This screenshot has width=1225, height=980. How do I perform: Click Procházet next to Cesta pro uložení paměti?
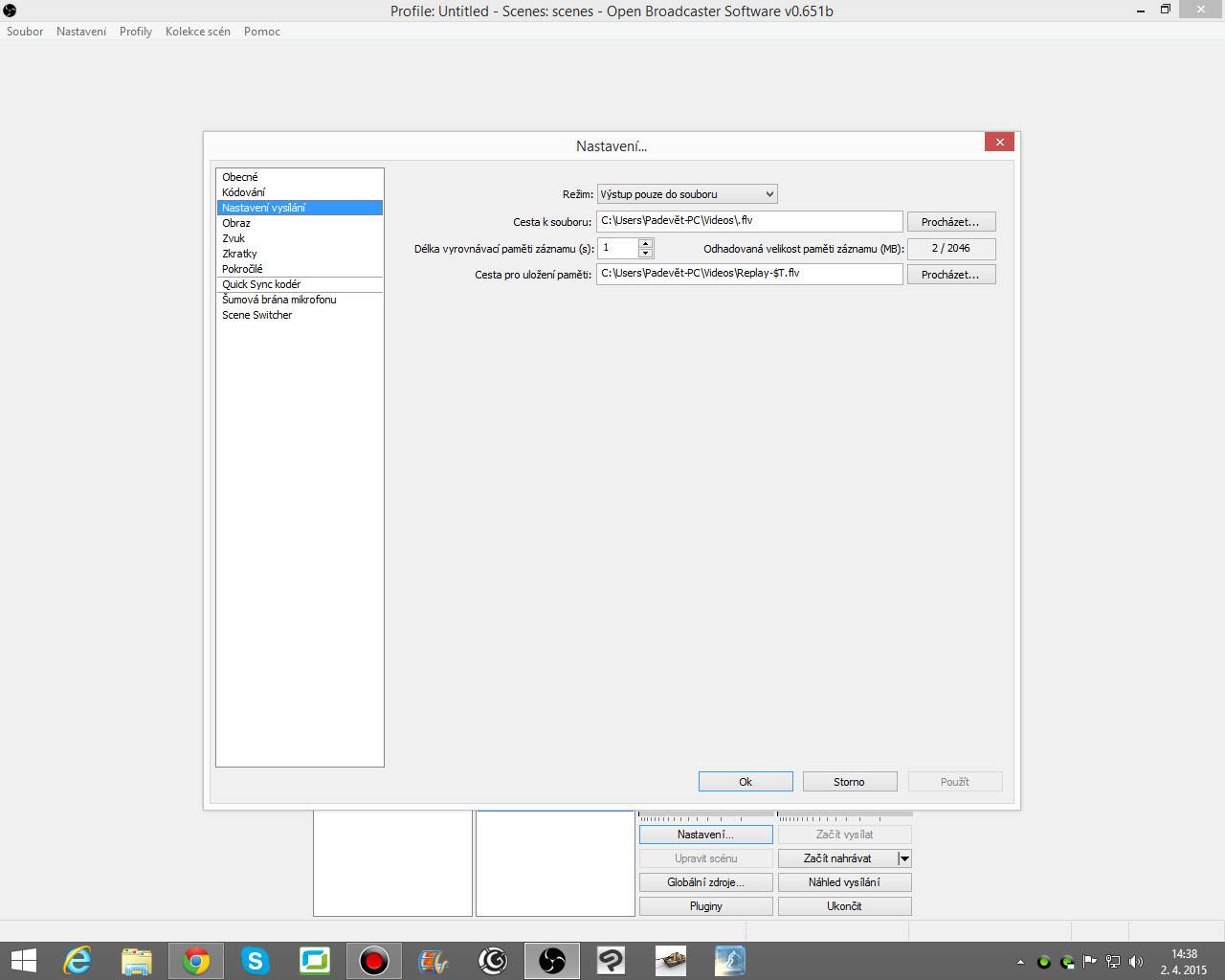950,275
